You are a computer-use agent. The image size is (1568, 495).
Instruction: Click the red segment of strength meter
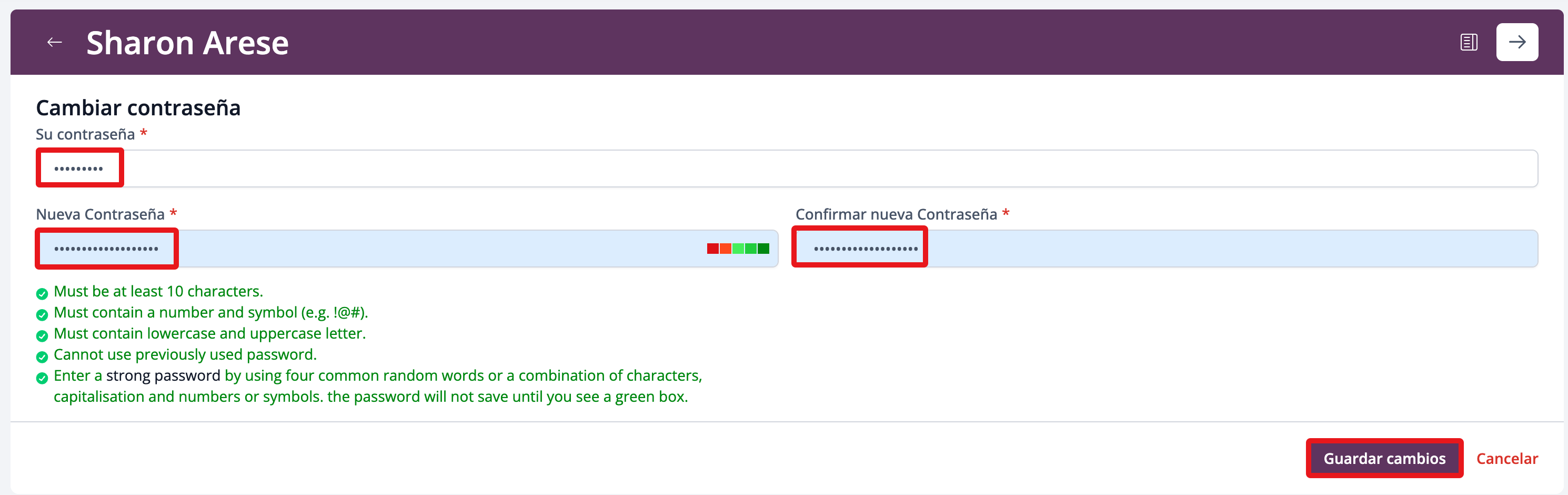tap(712, 249)
